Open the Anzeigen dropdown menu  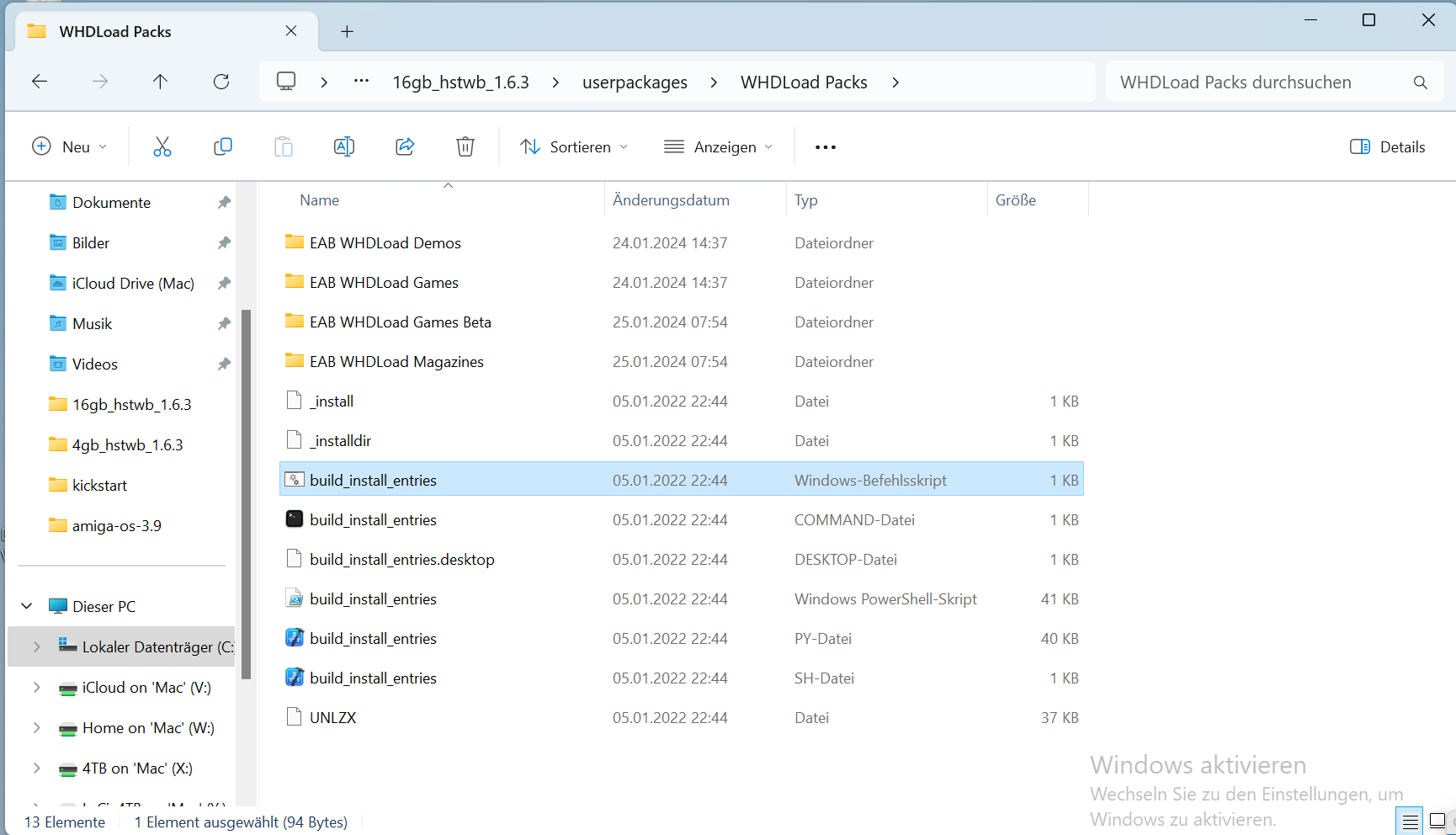click(718, 147)
